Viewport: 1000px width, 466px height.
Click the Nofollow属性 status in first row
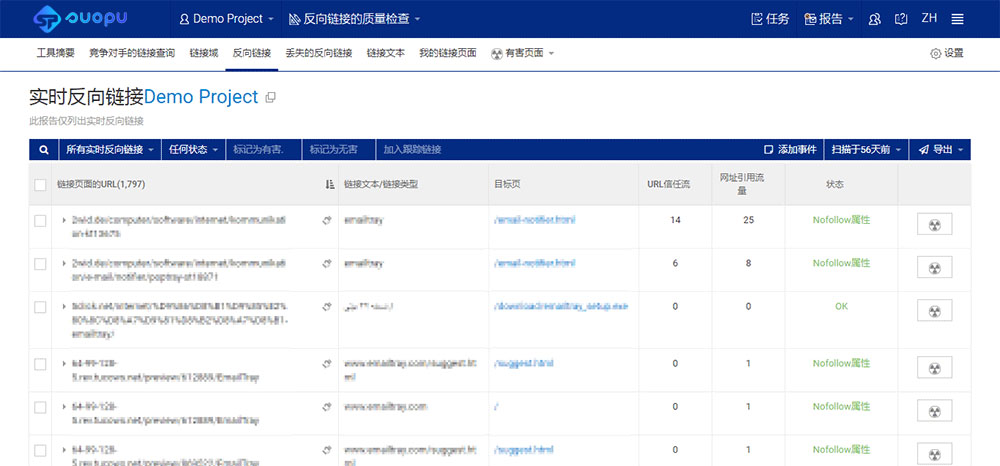tap(841, 220)
